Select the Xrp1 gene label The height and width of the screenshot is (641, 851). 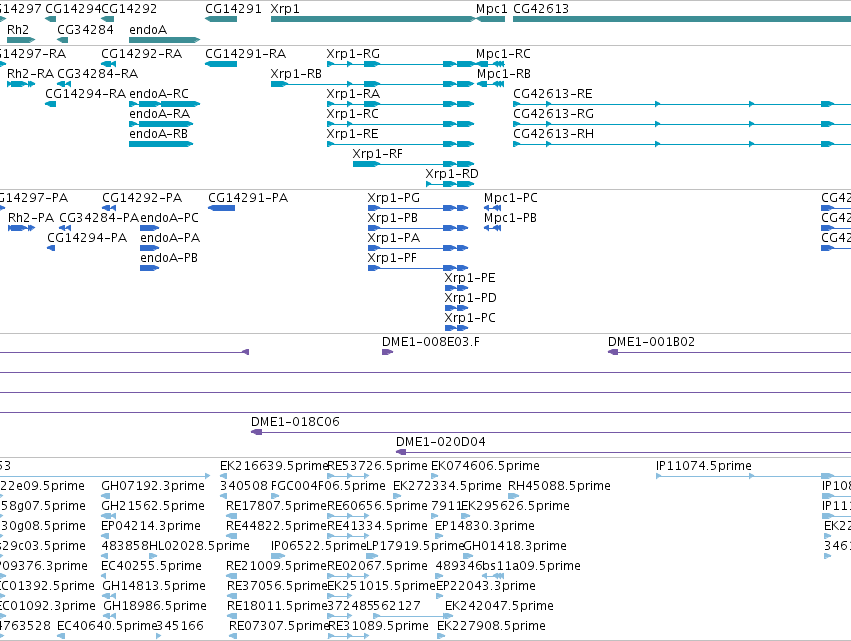[x=285, y=9]
